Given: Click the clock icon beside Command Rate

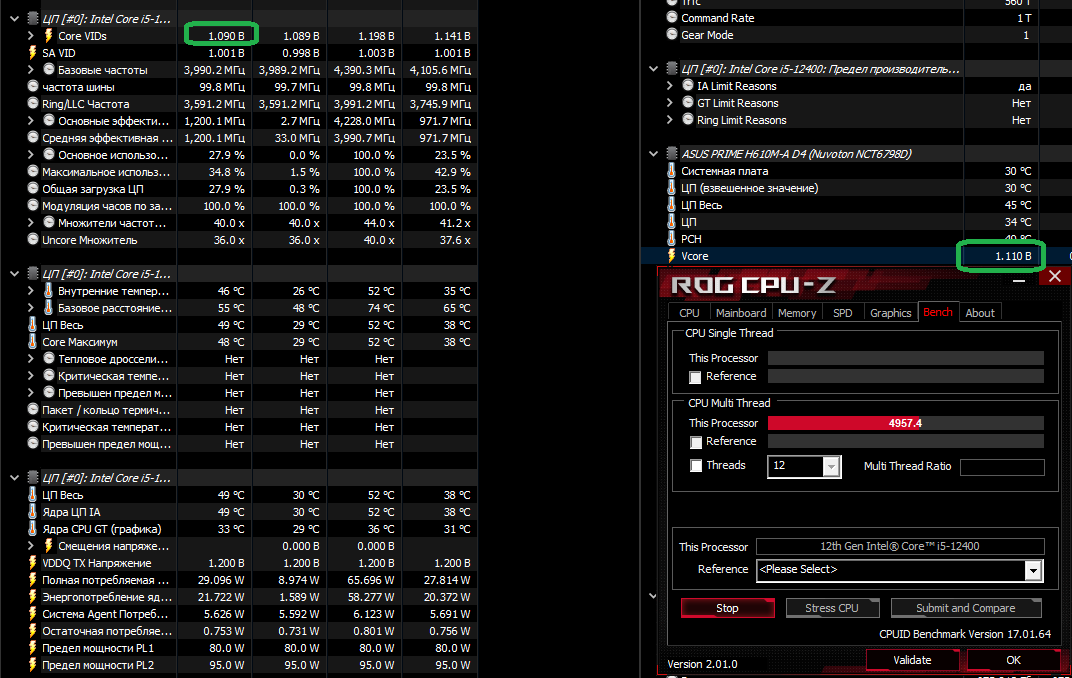Looking at the screenshot, I should (671, 18).
